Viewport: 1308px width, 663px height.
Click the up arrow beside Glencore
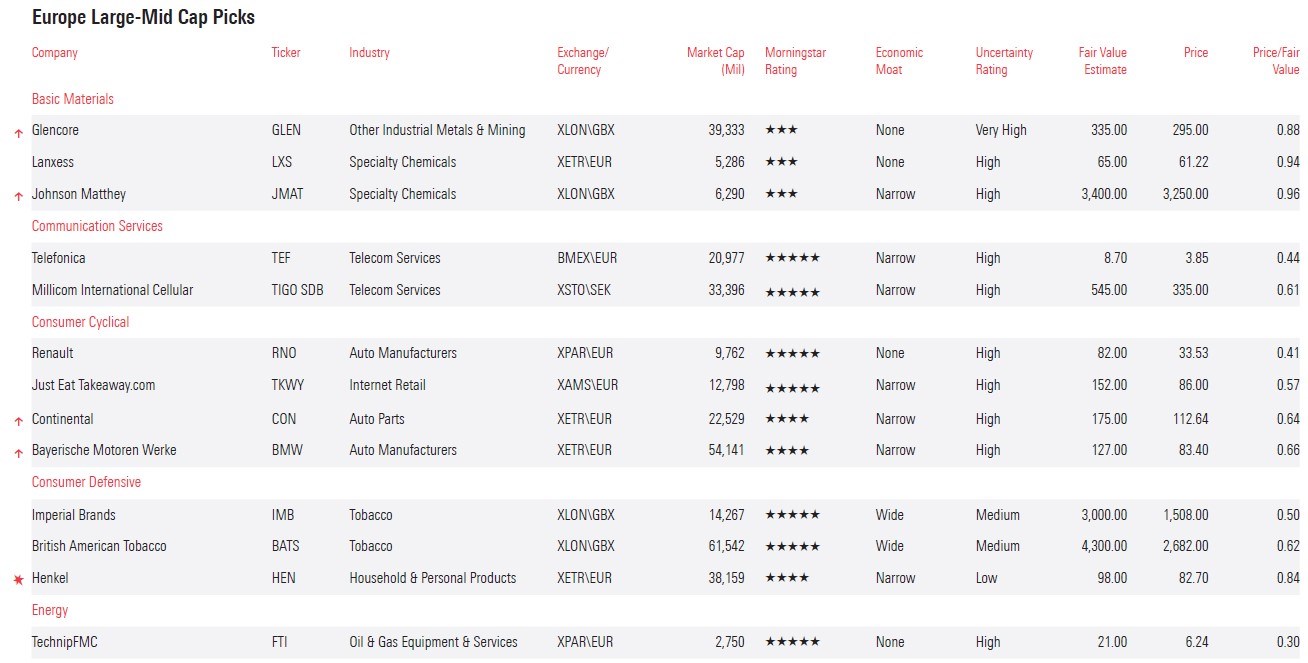pos(18,132)
